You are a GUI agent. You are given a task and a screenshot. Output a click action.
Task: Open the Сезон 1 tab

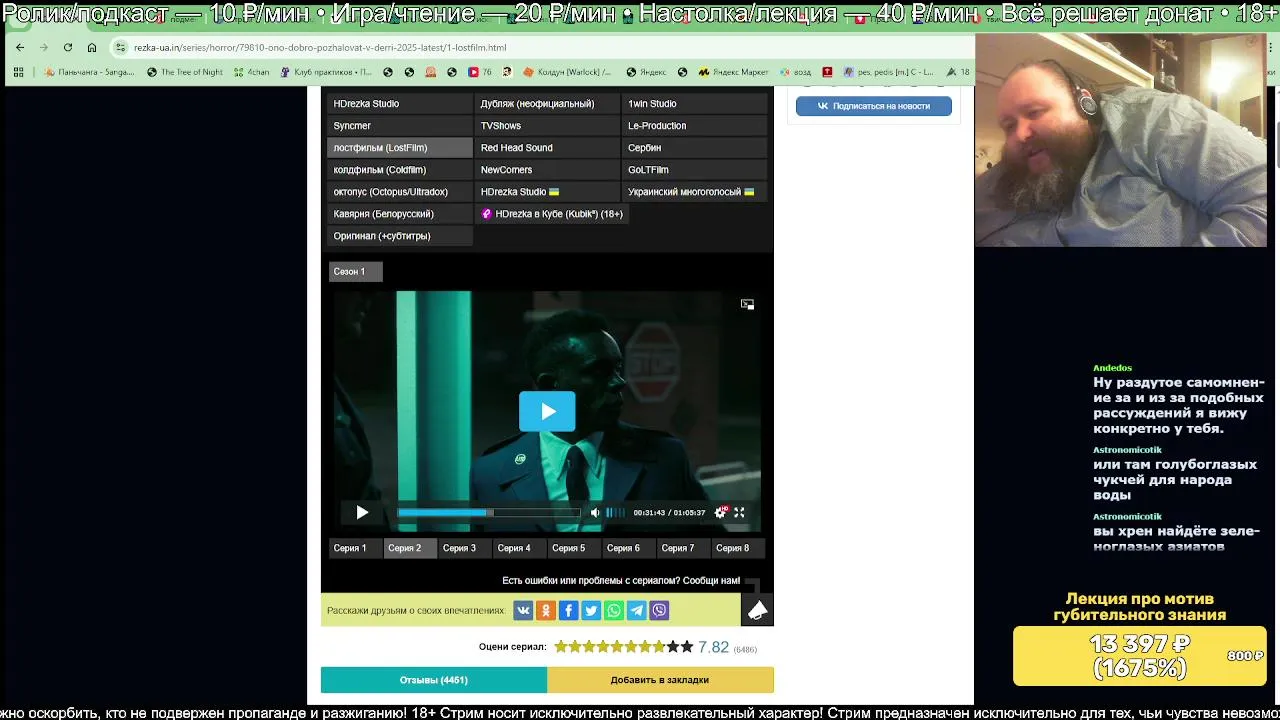tap(355, 272)
